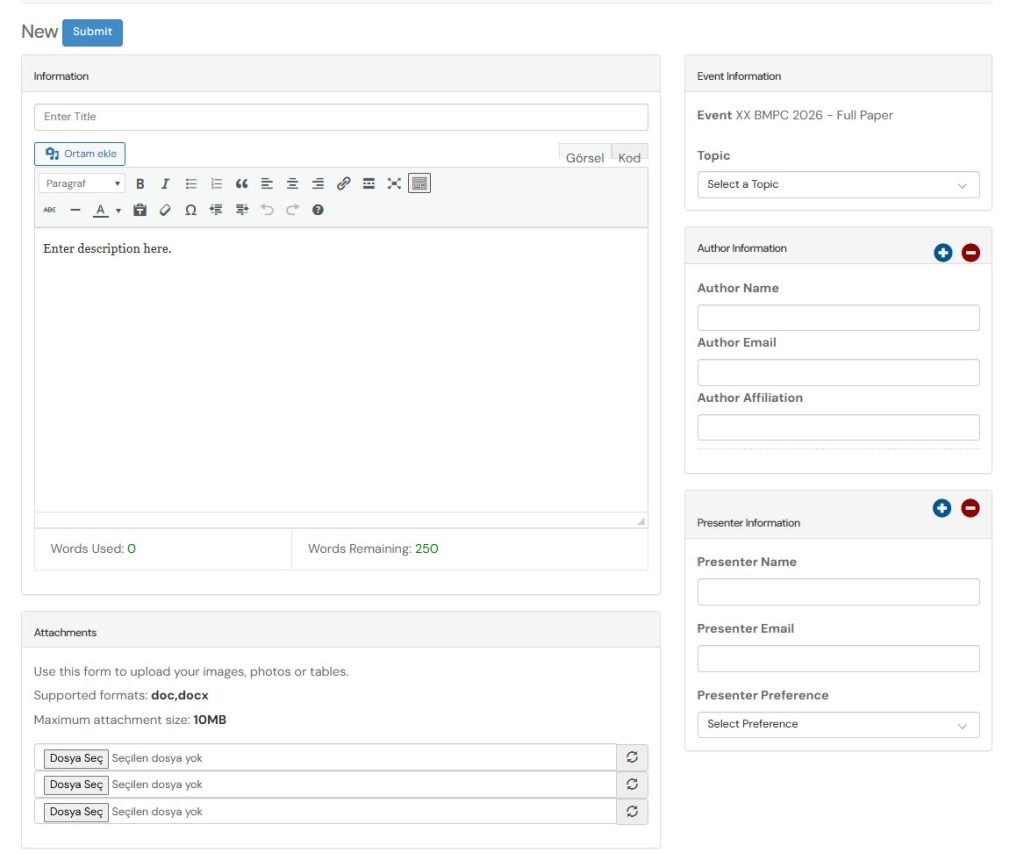The image size is (1024, 853).
Task: Toggle strikethrough text formatting
Action: click(50, 210)
